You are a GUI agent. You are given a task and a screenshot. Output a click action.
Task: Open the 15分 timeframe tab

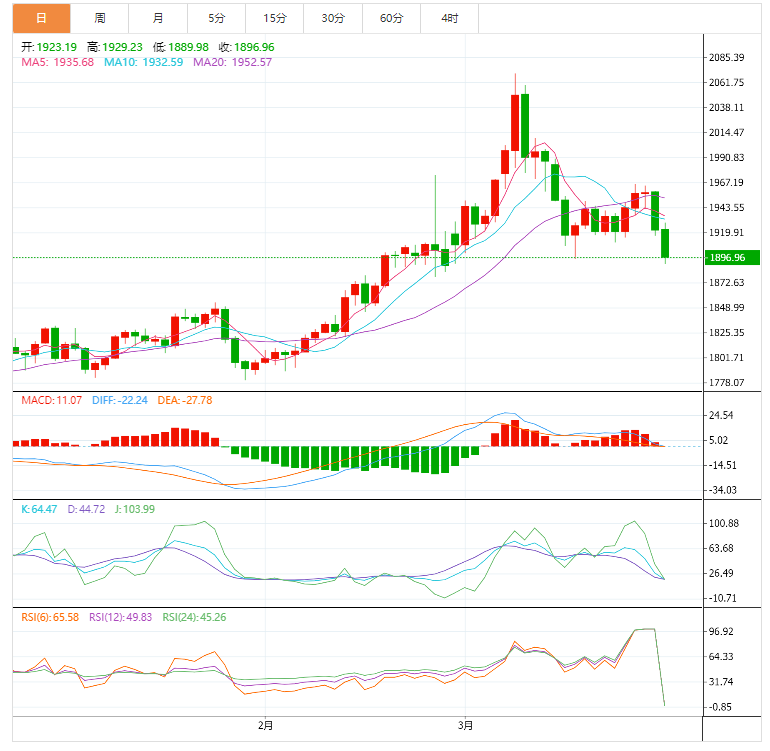coord(275,18)
